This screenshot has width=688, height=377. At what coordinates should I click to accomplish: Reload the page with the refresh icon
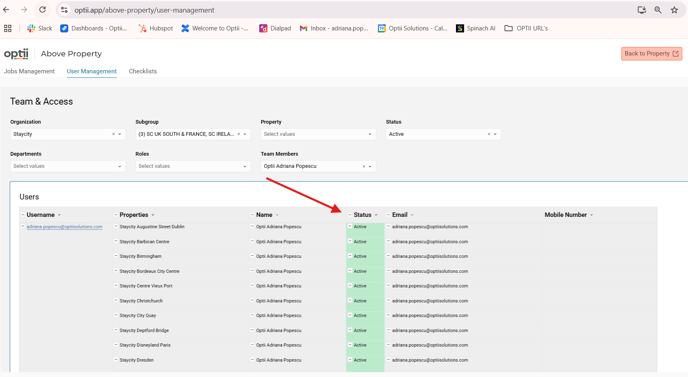coord(42,10)
